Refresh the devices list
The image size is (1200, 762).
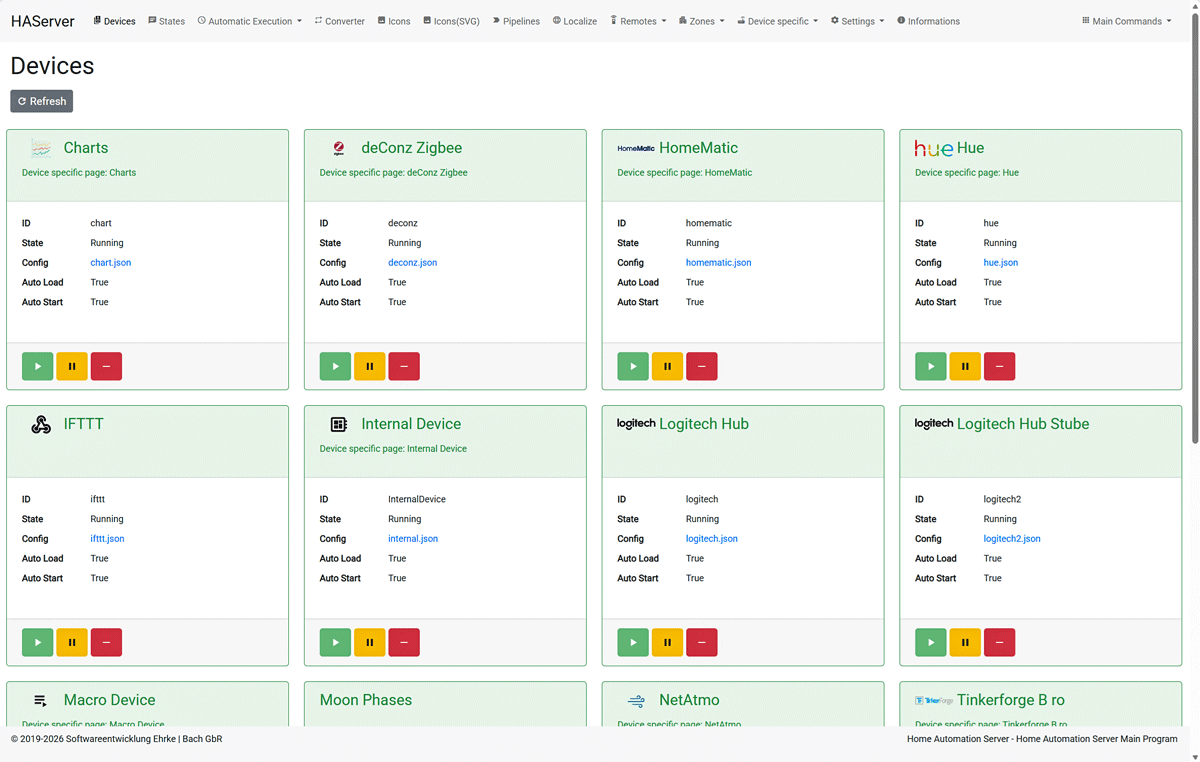pyautogui.click(x=42, y=101)
